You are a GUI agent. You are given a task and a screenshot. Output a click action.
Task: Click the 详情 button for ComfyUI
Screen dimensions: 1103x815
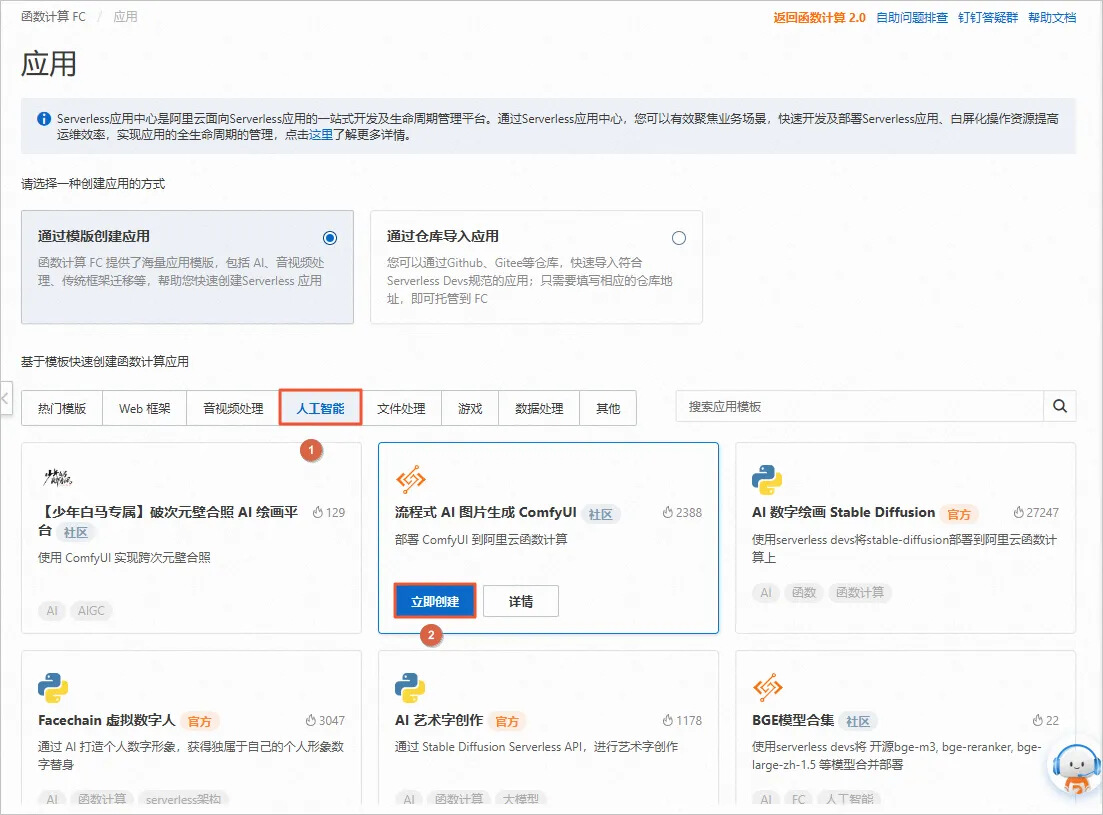coord(520,601)
